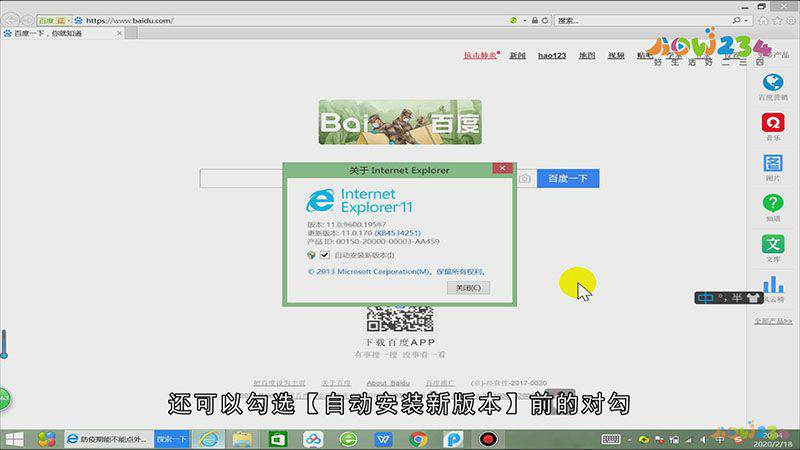The height and width of the screenshot is (450, 800).
Task: Open dropdown arrow next to compatibility icon
Action: coord(524,20)
